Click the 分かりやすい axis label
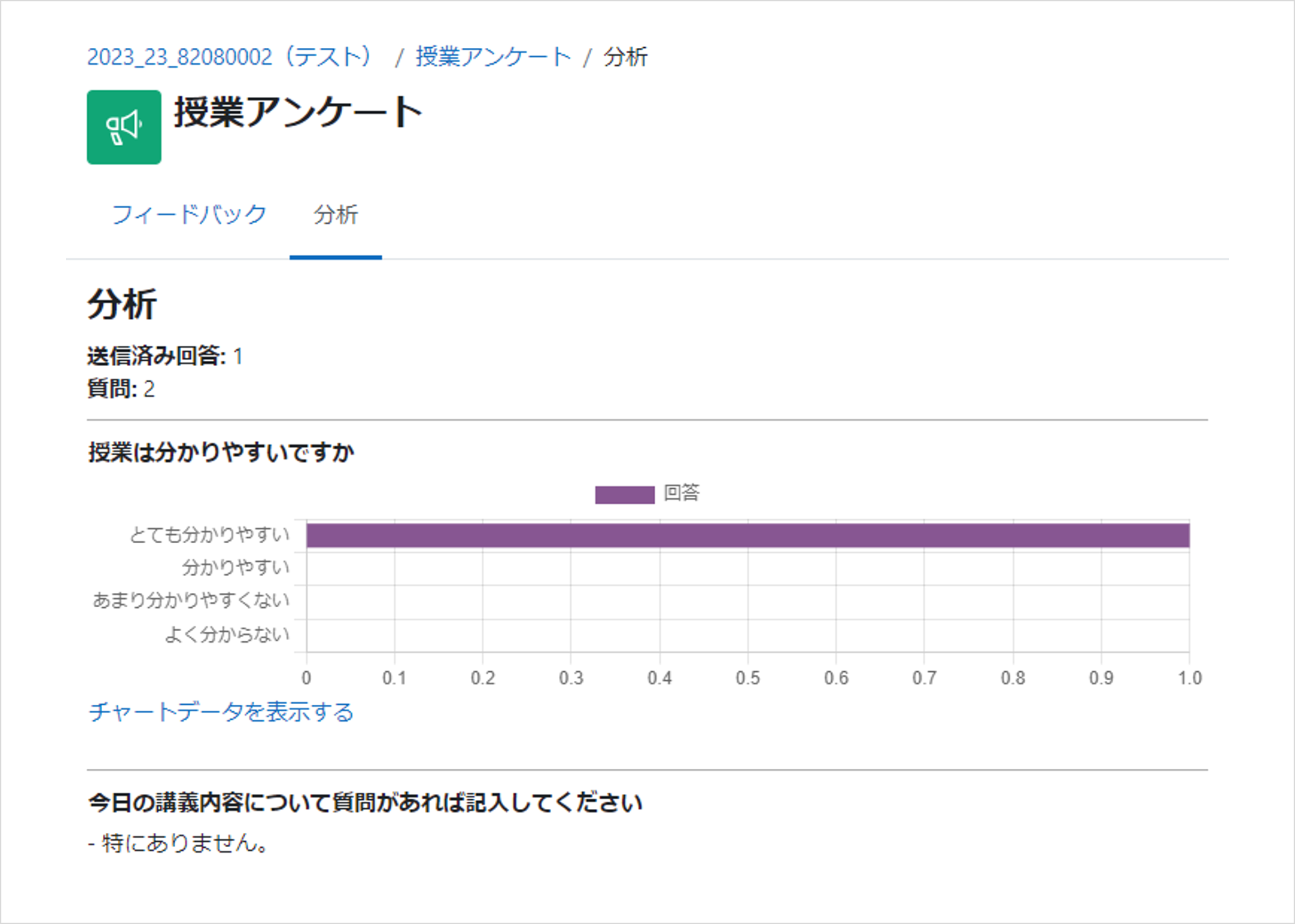This screenshot has height=924, width=1295. (235, 568)
